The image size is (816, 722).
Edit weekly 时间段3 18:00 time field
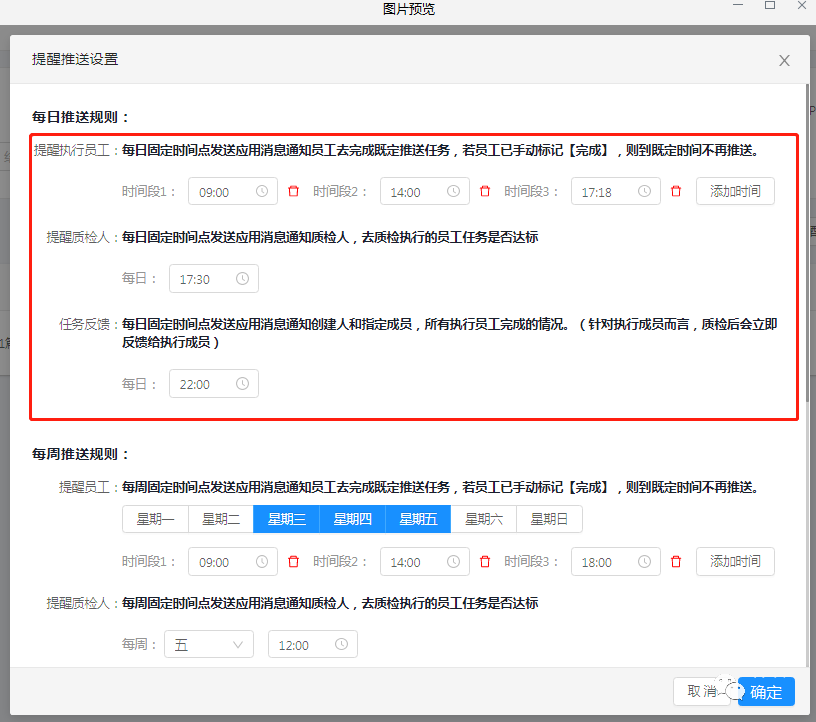[616, 561]
